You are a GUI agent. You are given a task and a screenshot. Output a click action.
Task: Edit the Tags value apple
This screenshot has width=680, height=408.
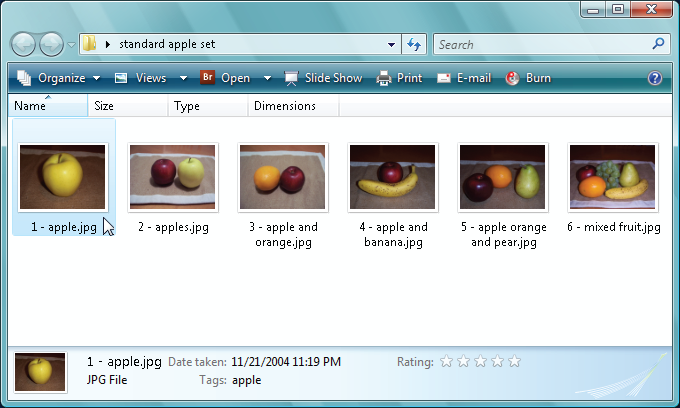(x=246, y=380)
